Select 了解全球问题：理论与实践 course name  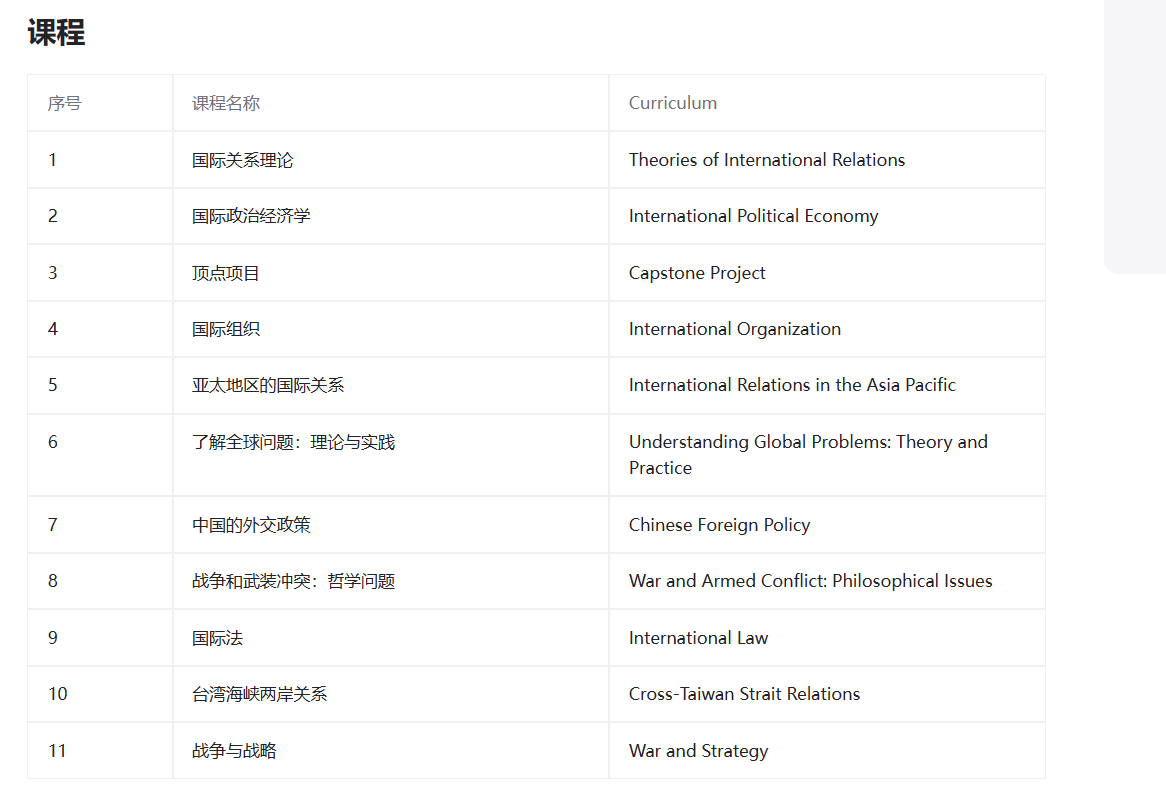point(293,442)
